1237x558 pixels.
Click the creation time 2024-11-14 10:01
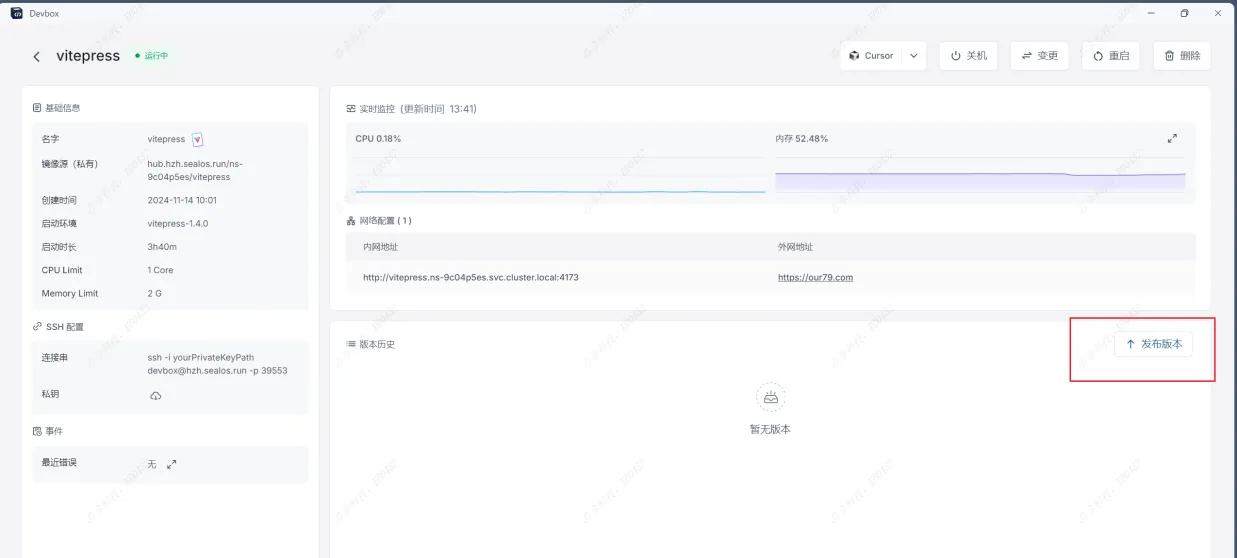[x=182, y=200]
